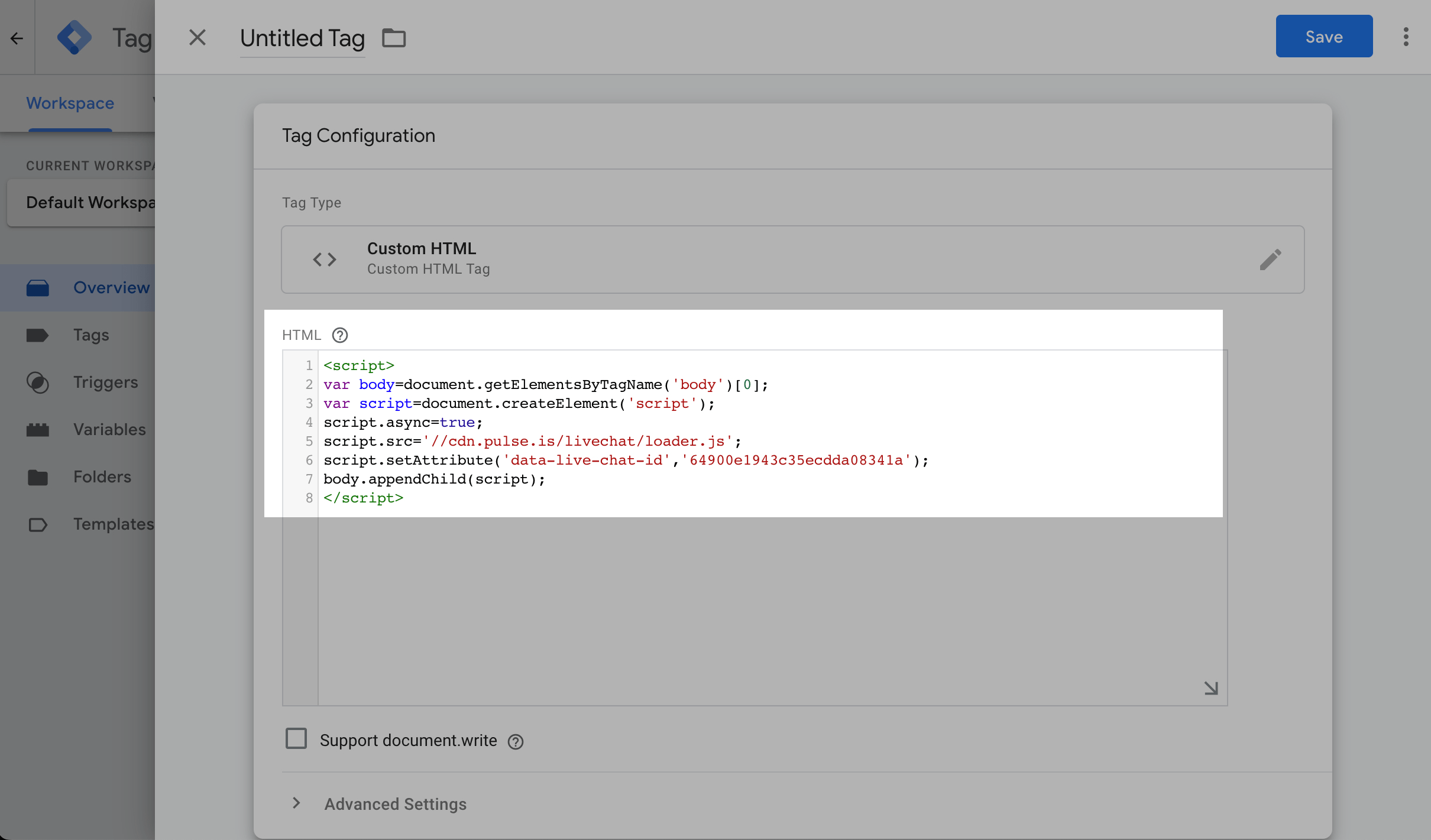Screen dimensions: 1431x840
Task: Switch to the Workspace tab
Action: click(69, 103)
